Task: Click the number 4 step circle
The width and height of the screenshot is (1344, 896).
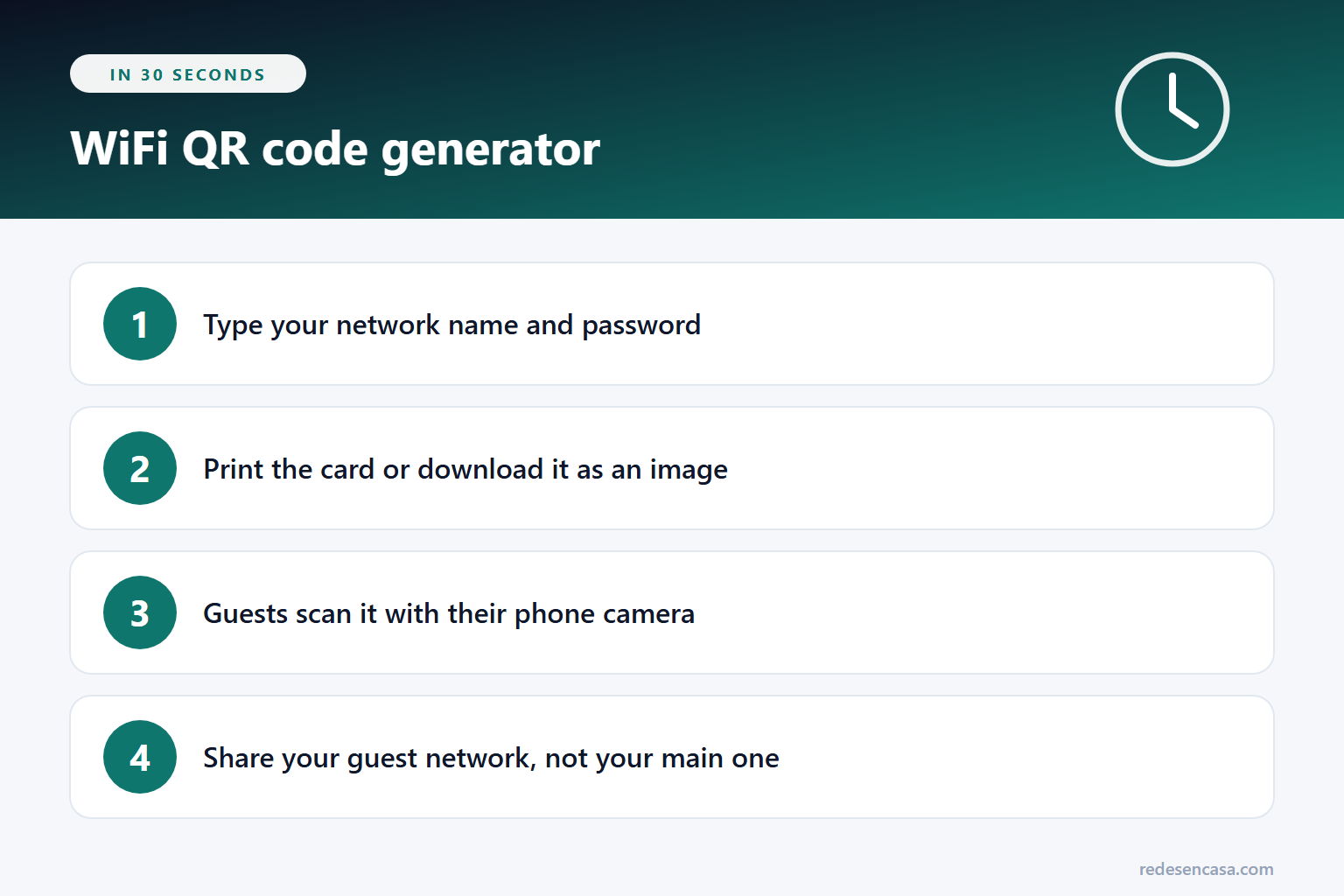Action: tap(140, 757)
